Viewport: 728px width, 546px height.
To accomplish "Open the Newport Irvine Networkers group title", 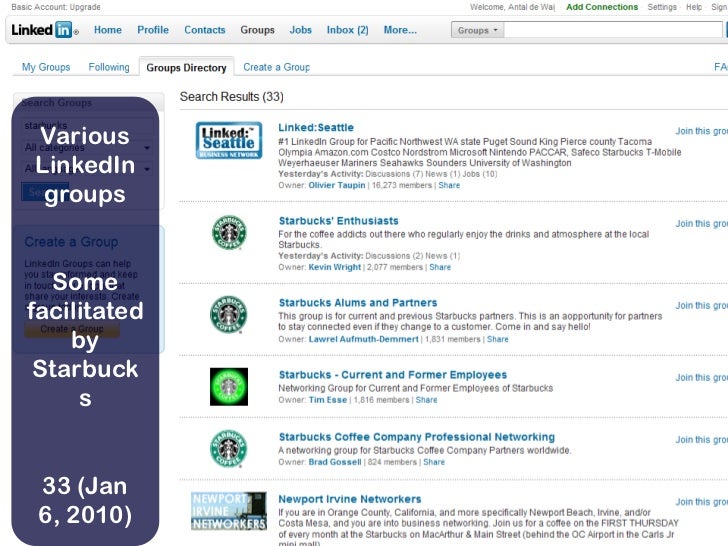I will [350, 499].
